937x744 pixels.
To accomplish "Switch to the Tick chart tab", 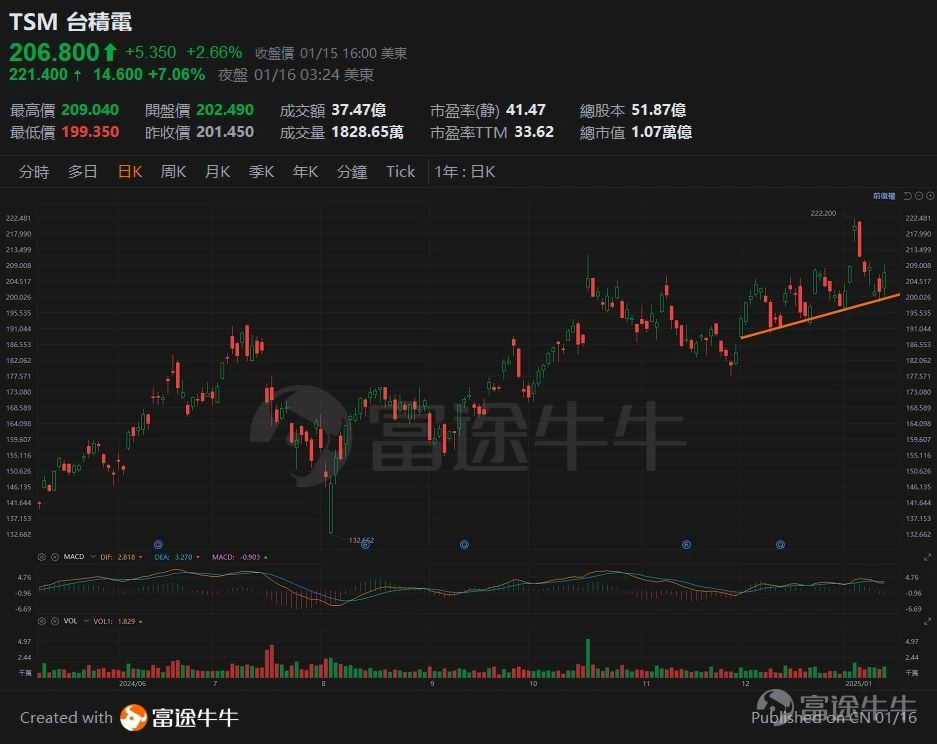I will tap(400, 172).
